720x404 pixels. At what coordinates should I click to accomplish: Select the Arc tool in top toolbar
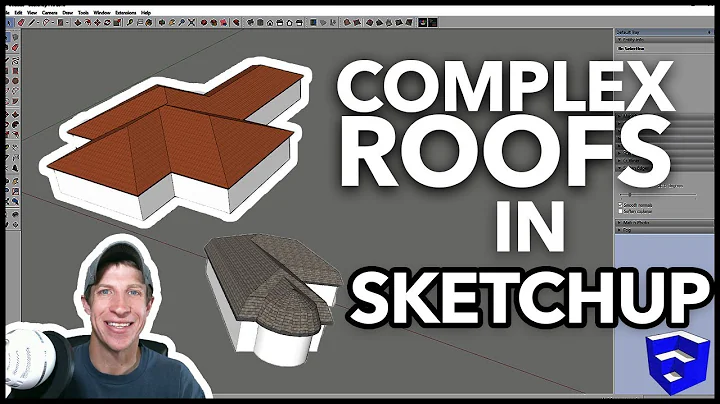coord(46,22)
